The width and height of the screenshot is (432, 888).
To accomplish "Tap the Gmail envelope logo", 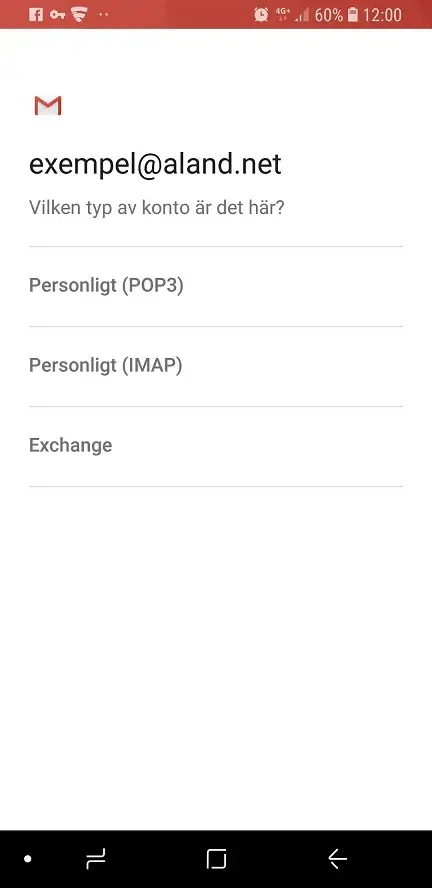I will coord(48,106).
